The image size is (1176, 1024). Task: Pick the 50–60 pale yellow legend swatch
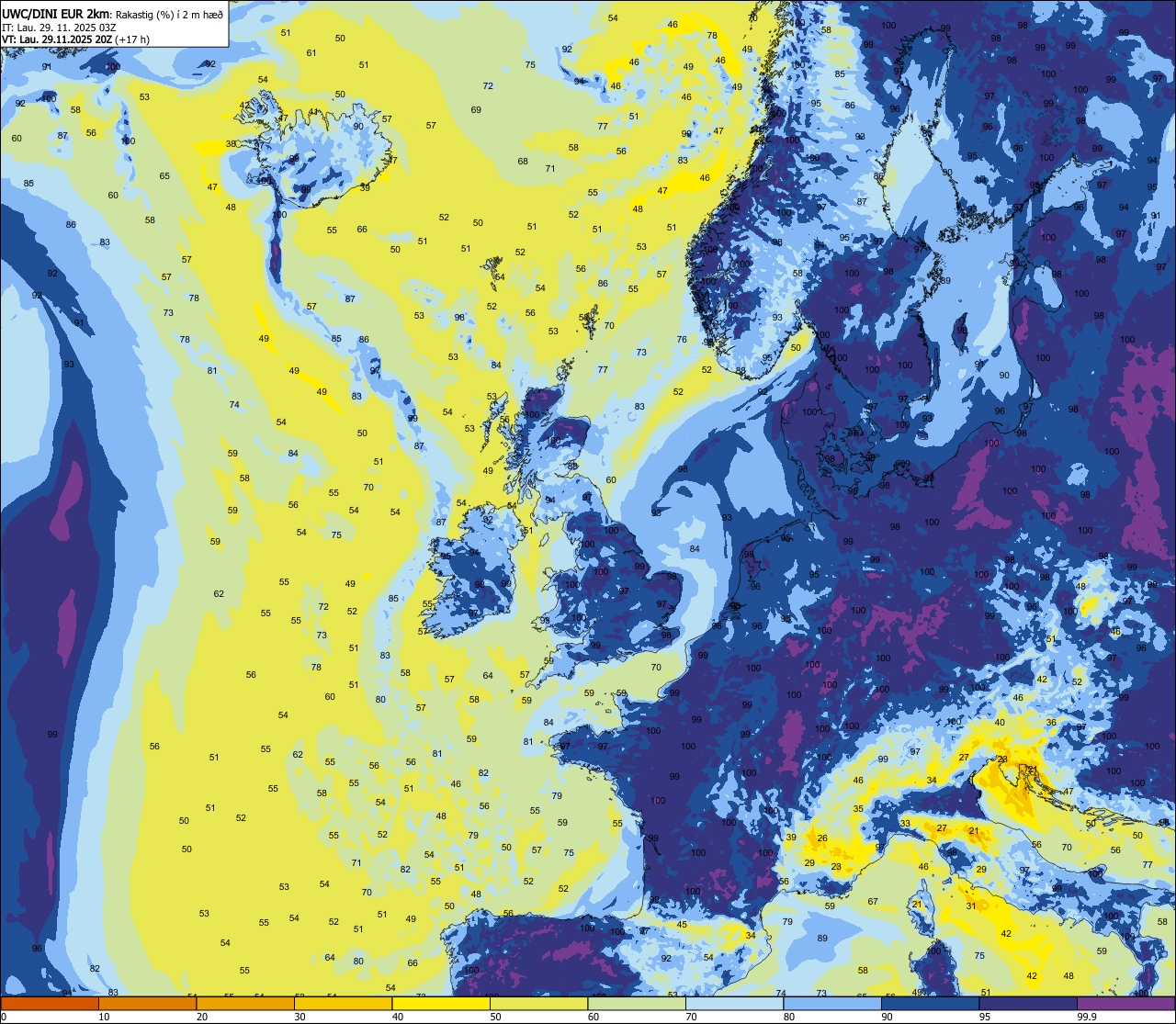(x=538, y=1004)
